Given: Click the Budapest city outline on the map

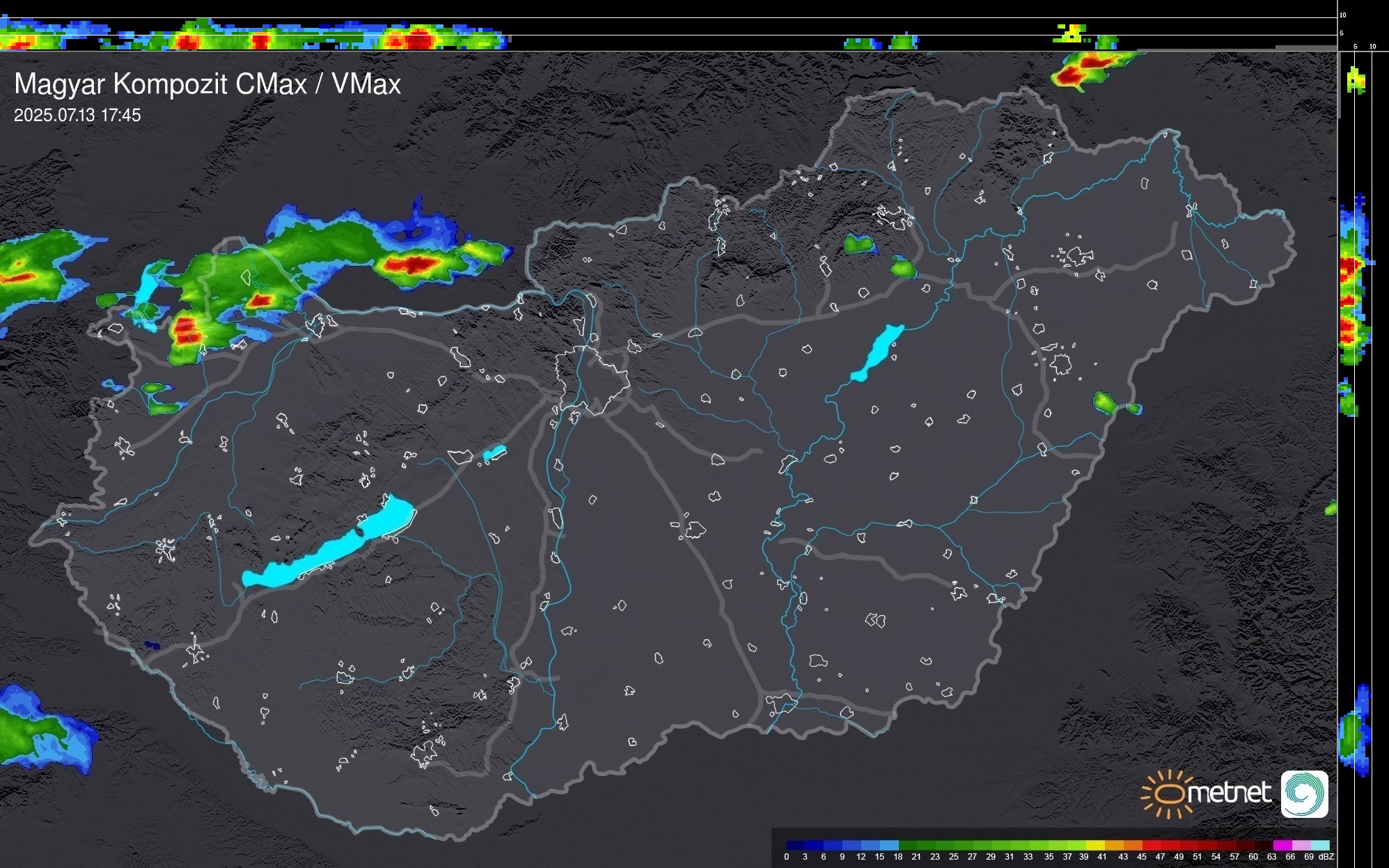Looking at the screenshot, I should (592, 379).
